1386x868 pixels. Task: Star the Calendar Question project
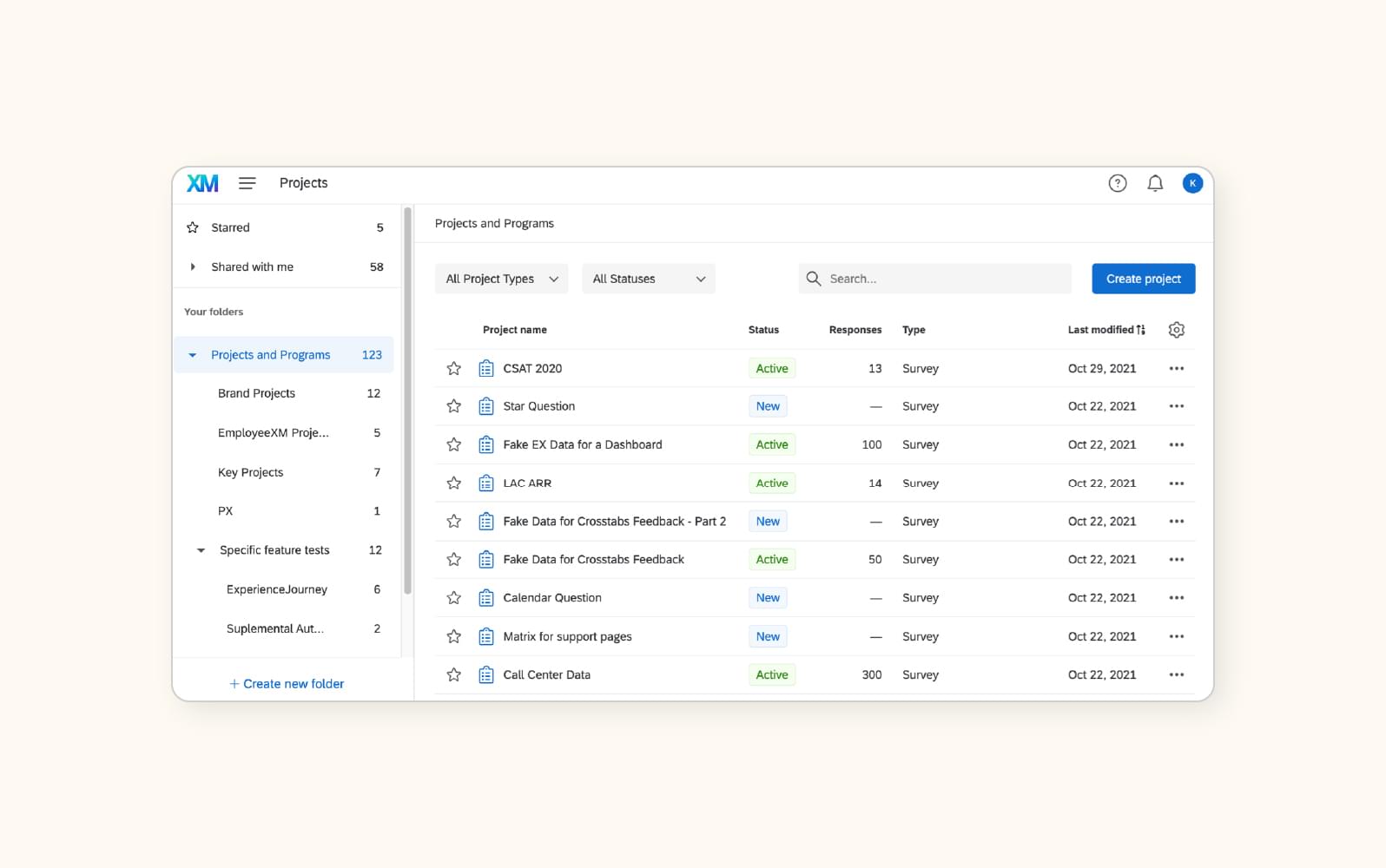point(453,598)
